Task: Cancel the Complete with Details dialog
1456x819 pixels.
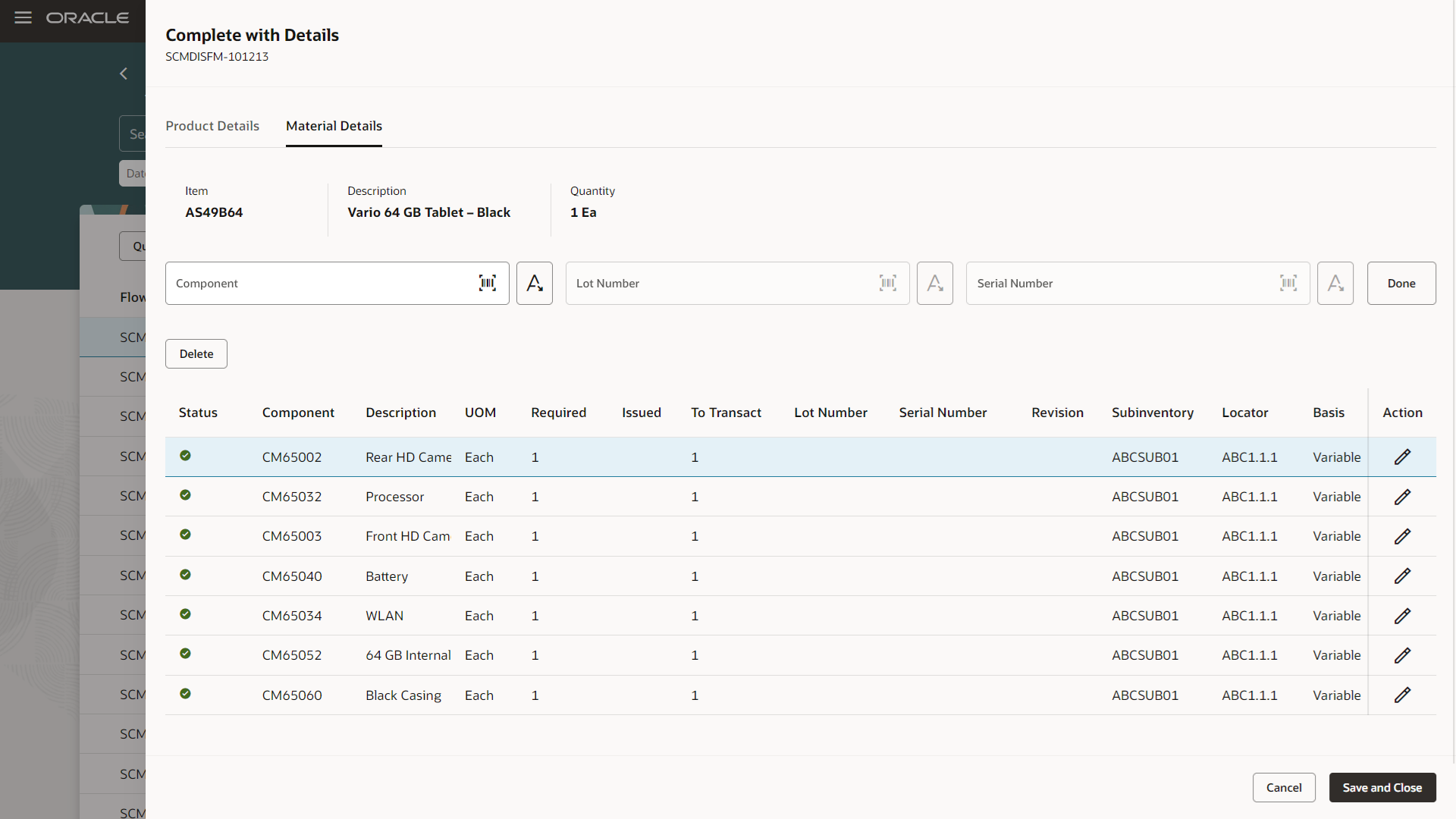Action: [x=1283, y=787]
